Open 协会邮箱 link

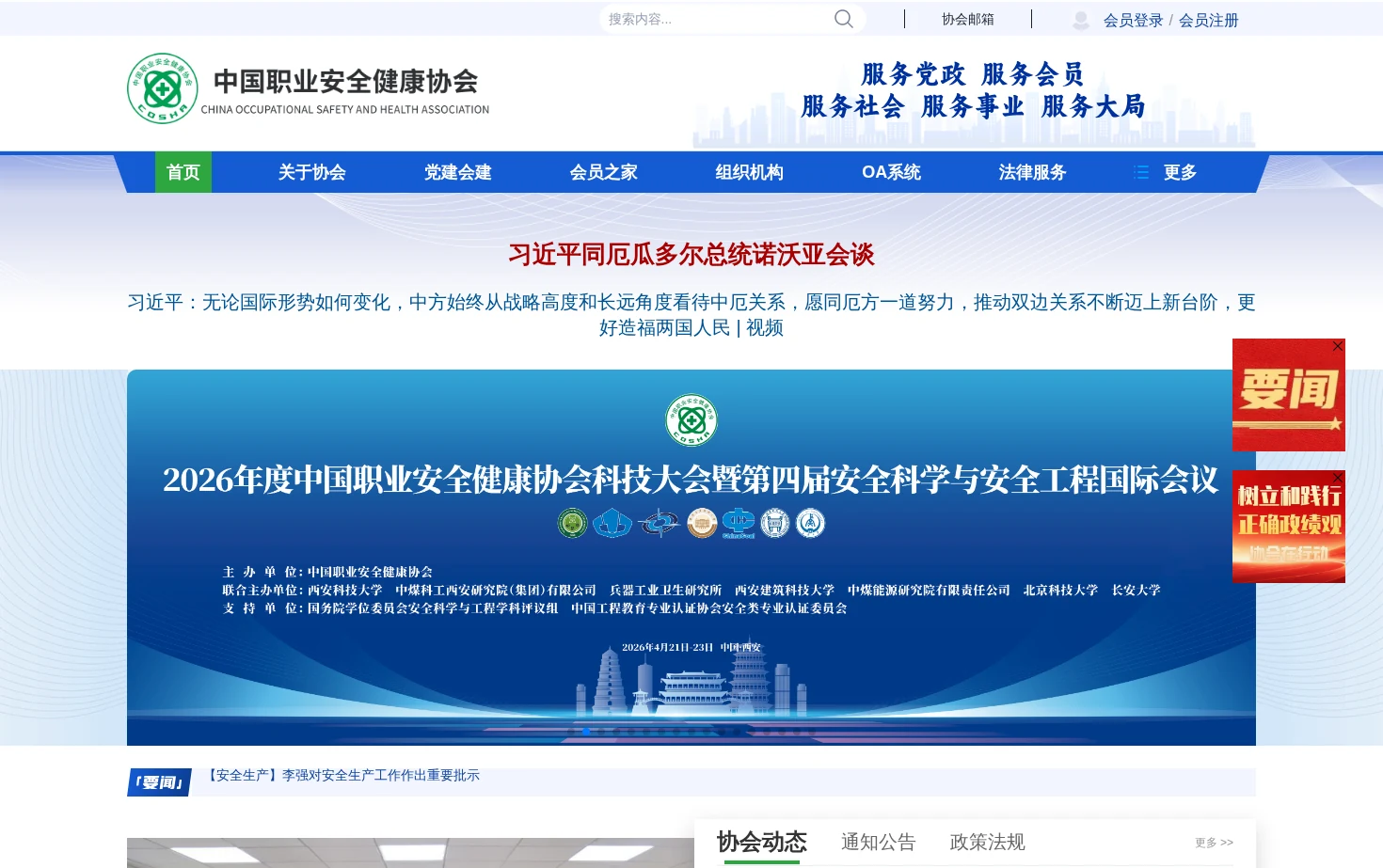coord(968,19)
